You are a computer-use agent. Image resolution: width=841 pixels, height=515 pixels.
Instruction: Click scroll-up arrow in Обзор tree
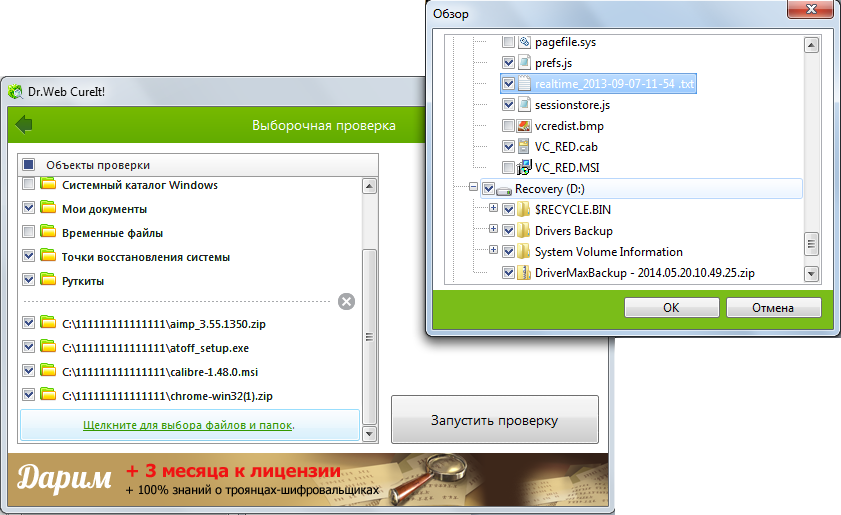tap(812, 45)
